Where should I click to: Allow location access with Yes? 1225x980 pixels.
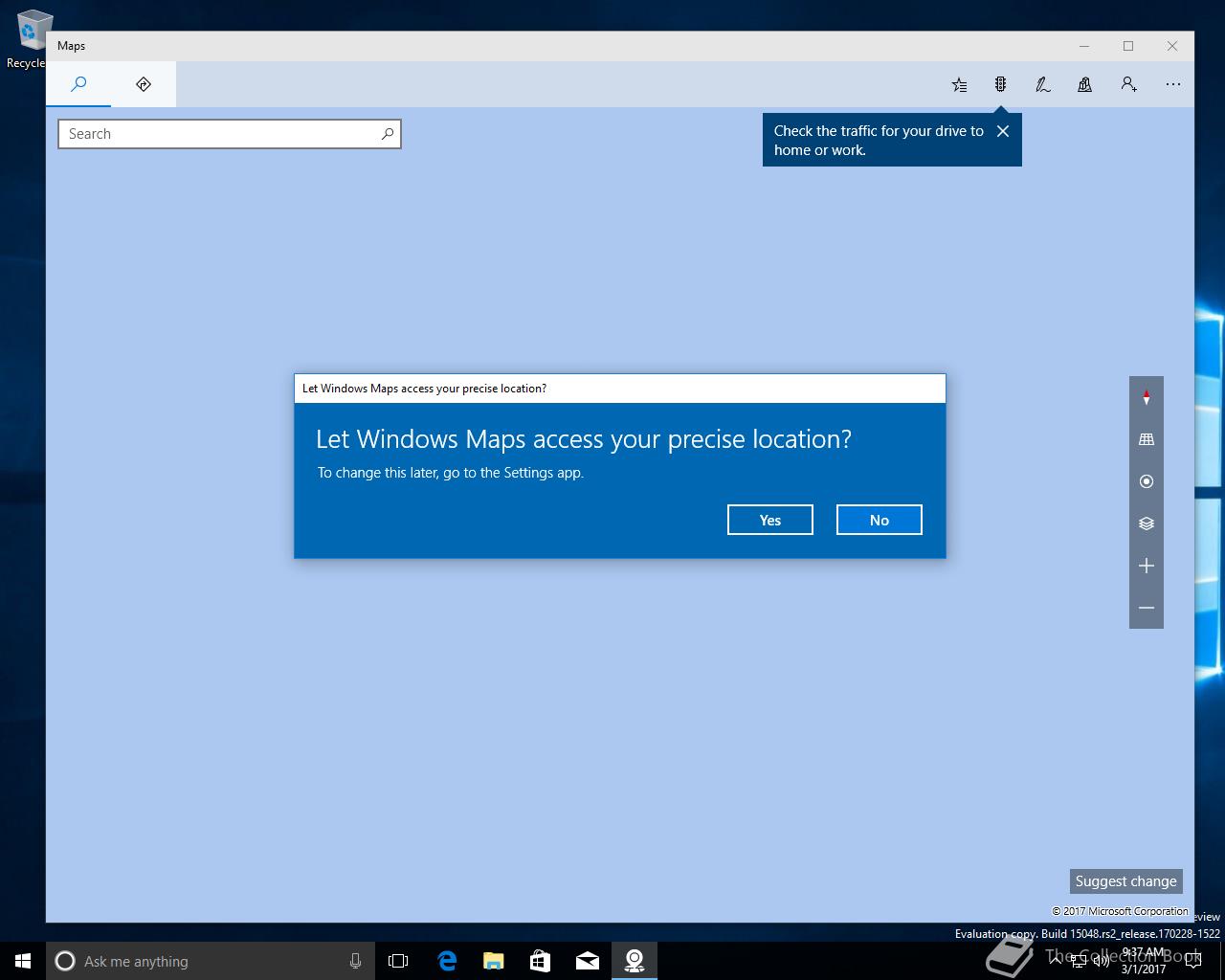coord(770,520)
